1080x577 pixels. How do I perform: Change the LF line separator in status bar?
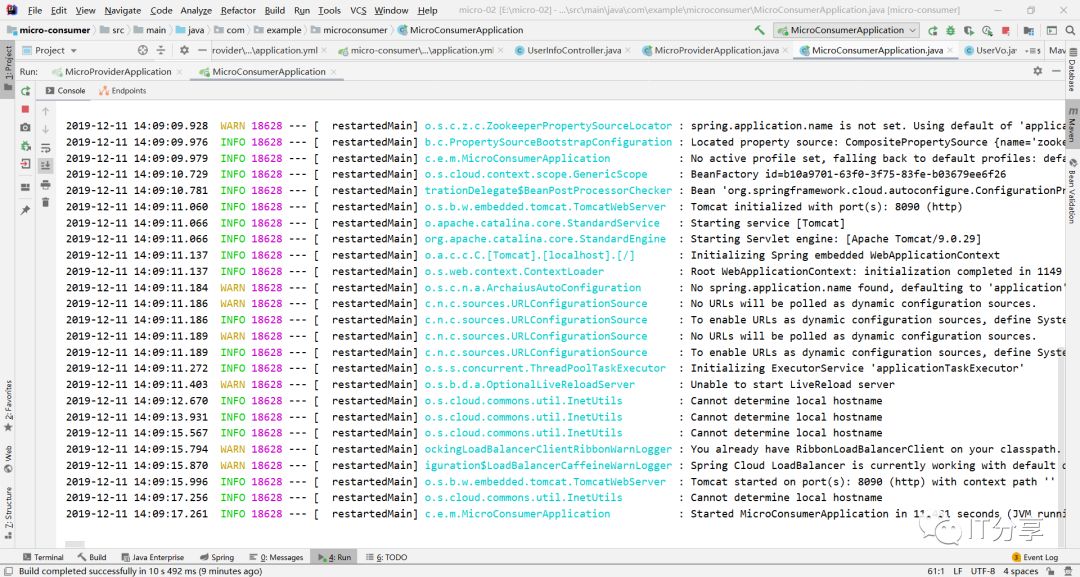point(958,571)
